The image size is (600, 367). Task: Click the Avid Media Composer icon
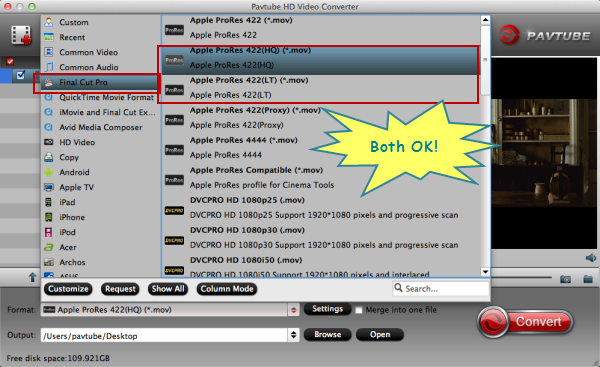point(49,127)
